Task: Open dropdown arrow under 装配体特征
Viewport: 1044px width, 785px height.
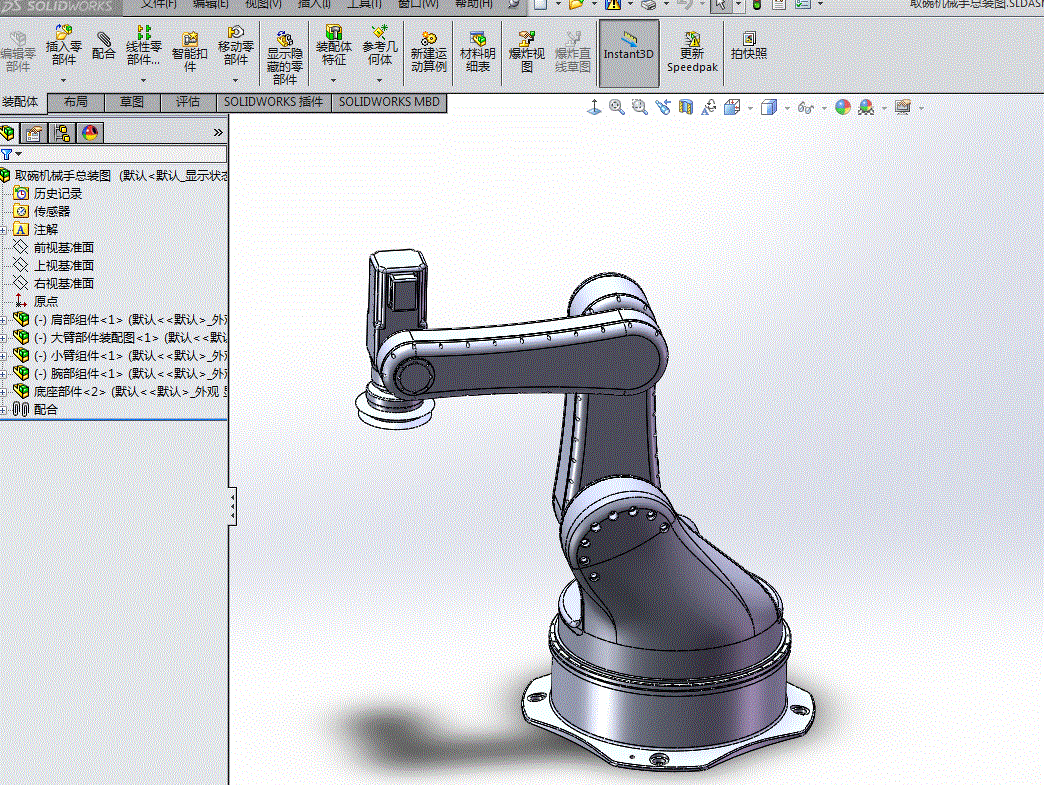Action: click(334, 80)
